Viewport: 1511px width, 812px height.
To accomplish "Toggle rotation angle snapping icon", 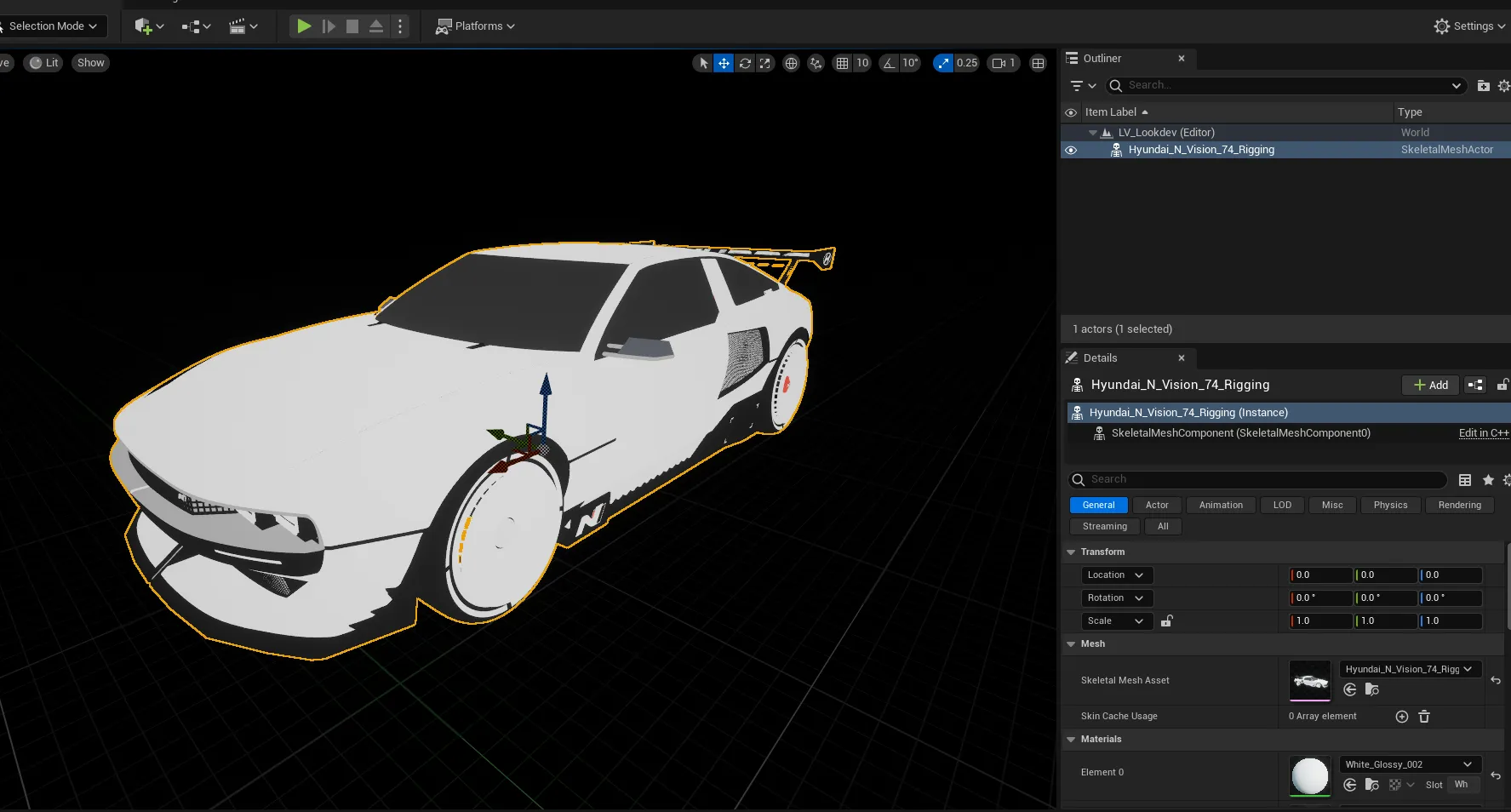I will click(x=889, y=63).
